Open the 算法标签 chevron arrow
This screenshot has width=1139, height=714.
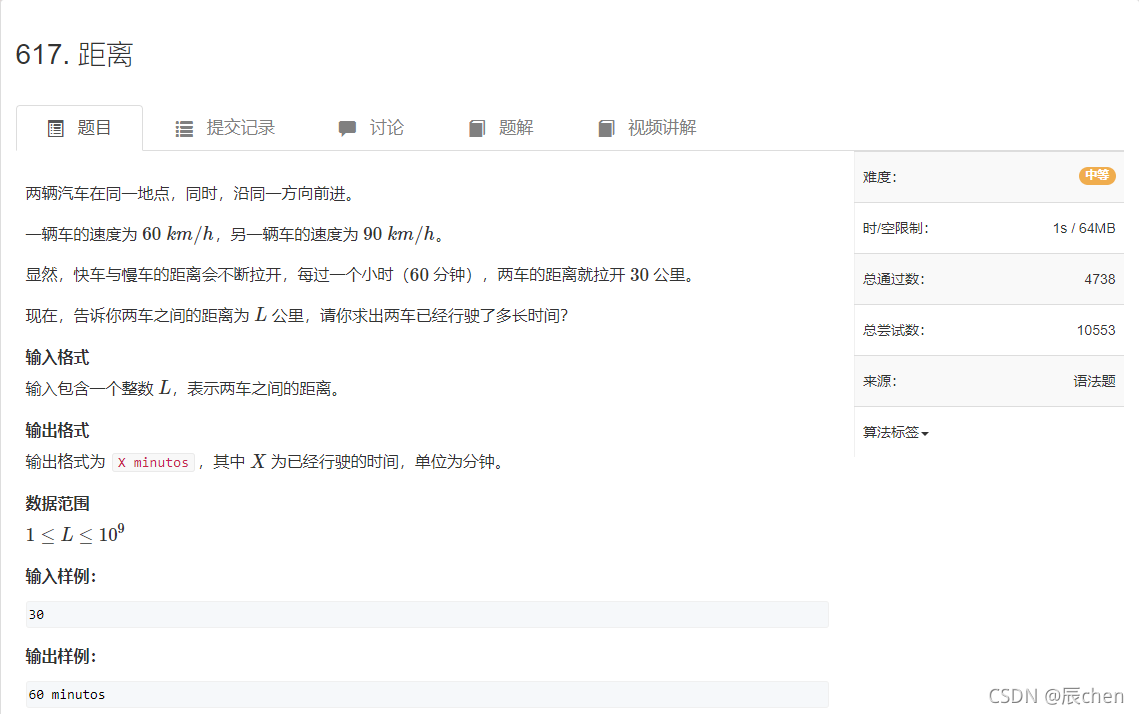pos(924,433)
